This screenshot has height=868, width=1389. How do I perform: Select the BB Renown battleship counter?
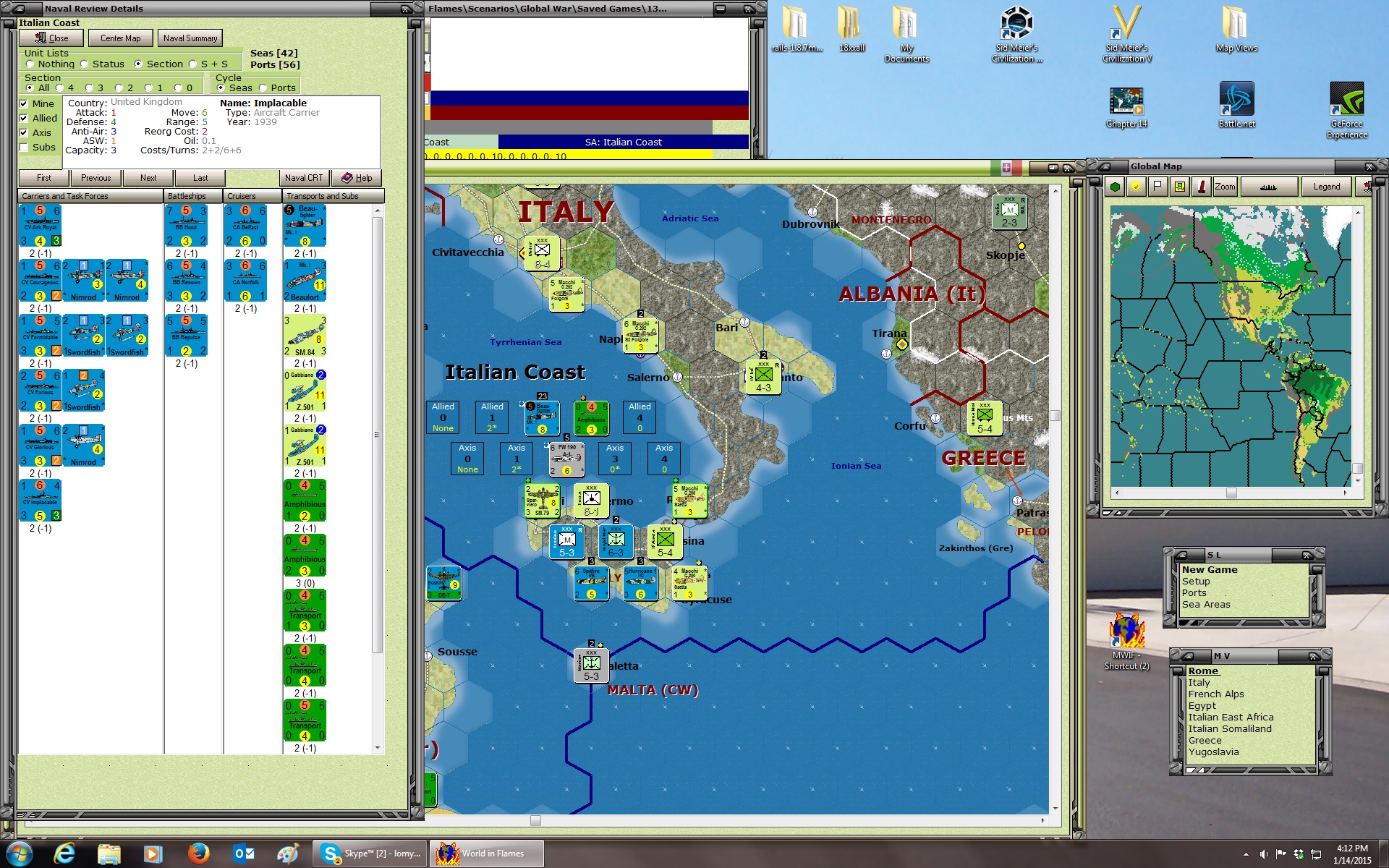coord(187,281)
